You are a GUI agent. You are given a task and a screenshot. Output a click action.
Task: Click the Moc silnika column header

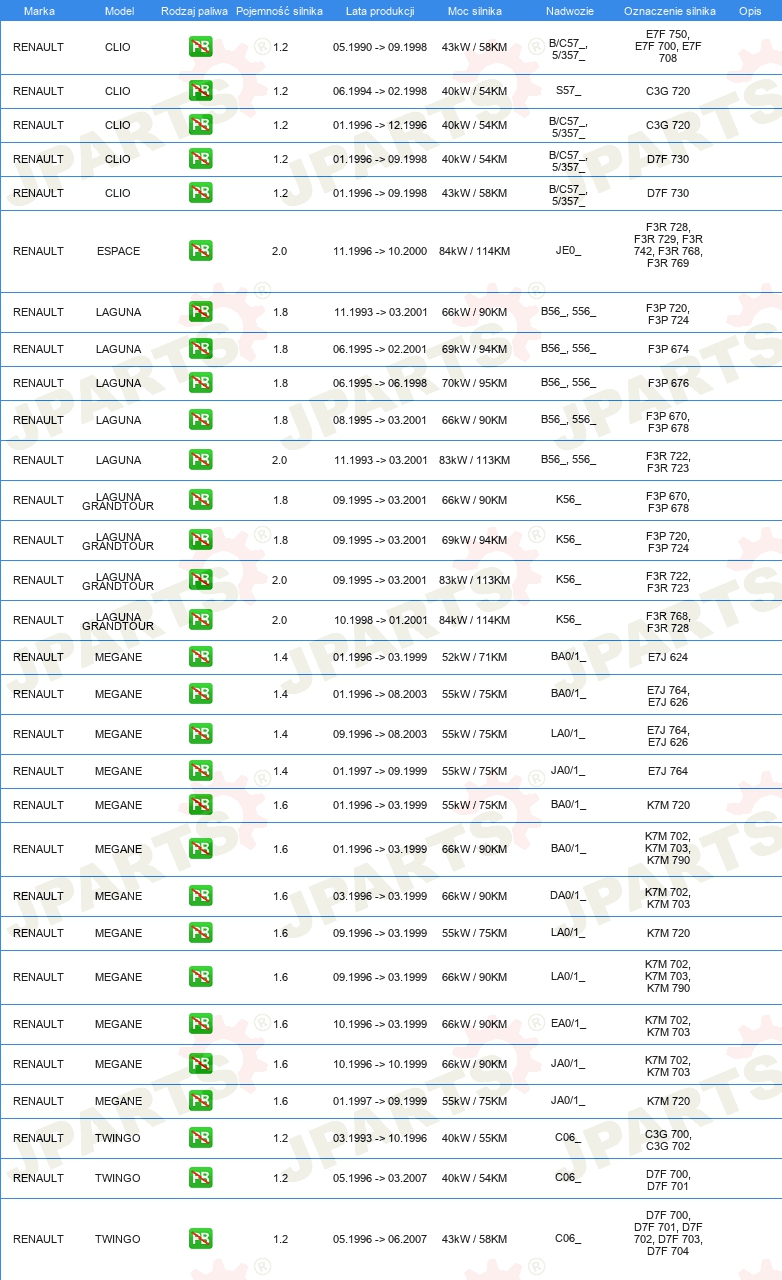pos(474,10)
